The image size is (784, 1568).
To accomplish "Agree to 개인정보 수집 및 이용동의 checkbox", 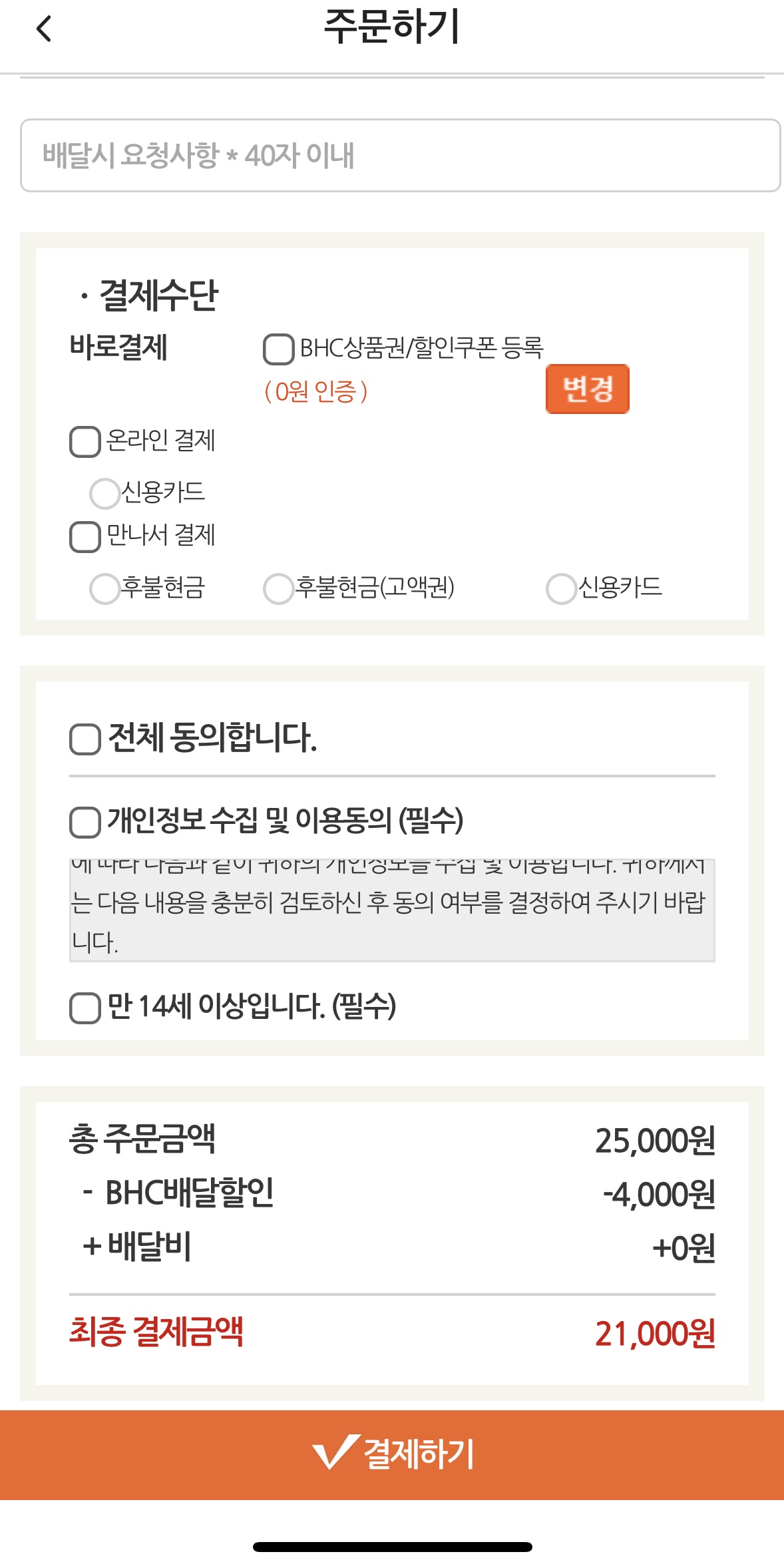I will pos(85,822).
